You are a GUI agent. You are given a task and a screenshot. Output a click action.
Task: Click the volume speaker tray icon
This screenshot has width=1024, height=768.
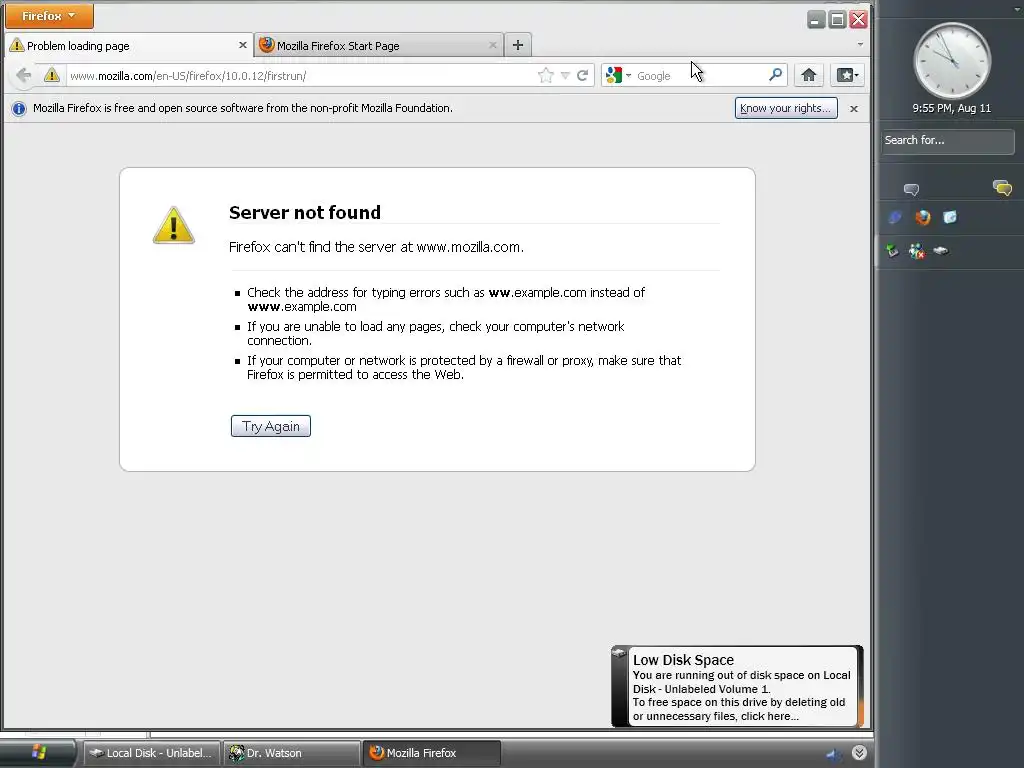tap(834, 754)
